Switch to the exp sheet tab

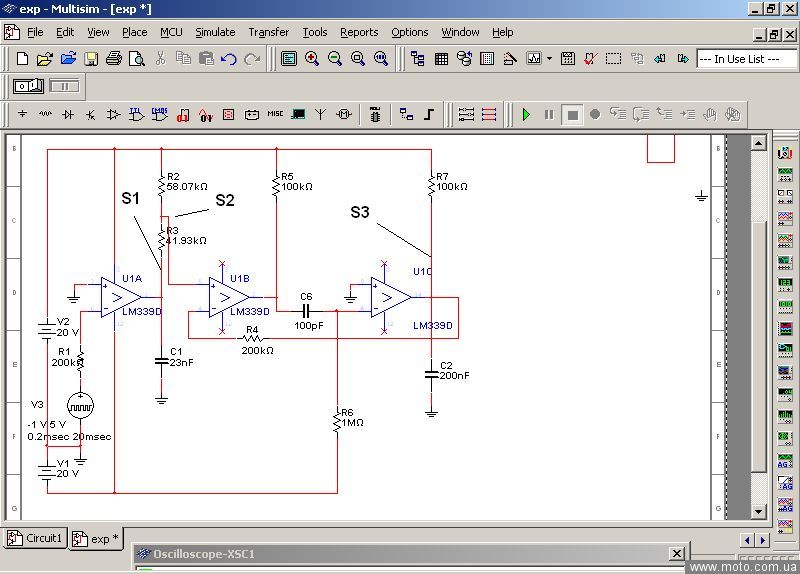[x=96, y=539]
